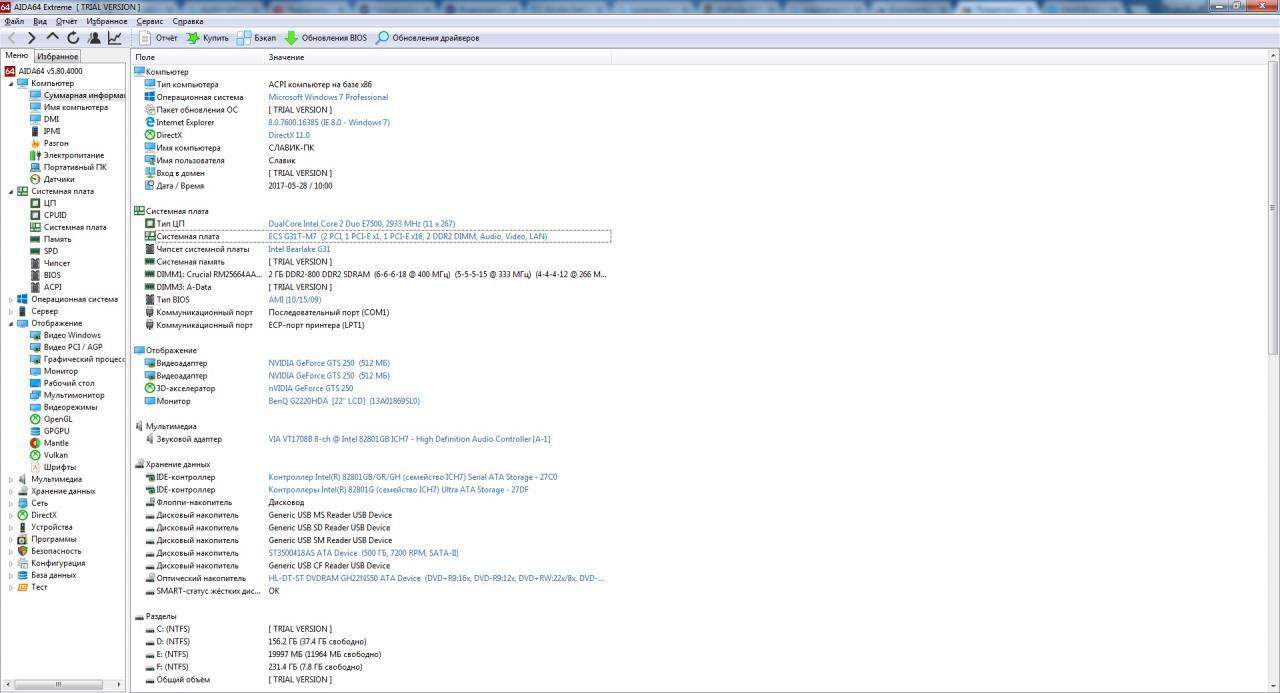Click the IPMI icon in the sidebar tree

[36, 131]
